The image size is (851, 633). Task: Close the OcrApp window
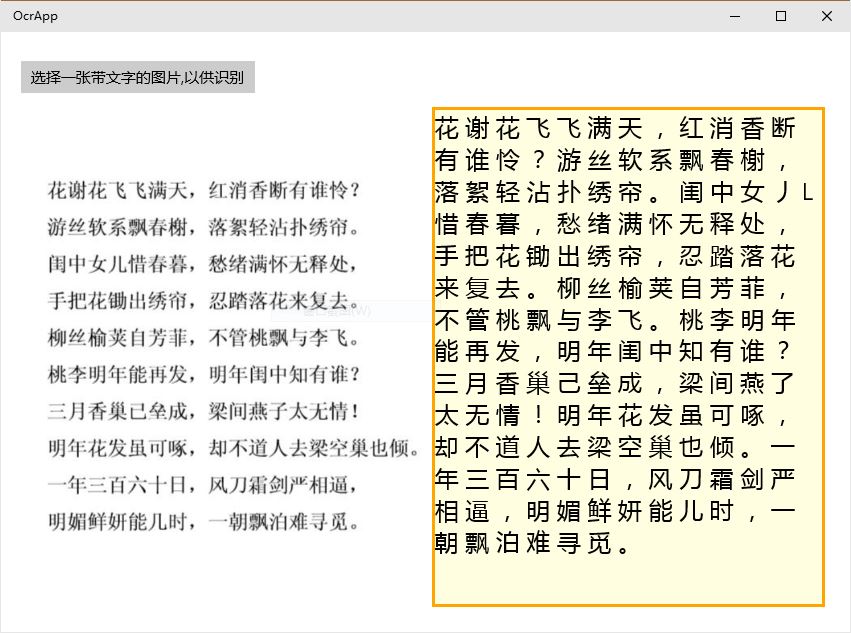pyautogui.click(x=827, y=16)
